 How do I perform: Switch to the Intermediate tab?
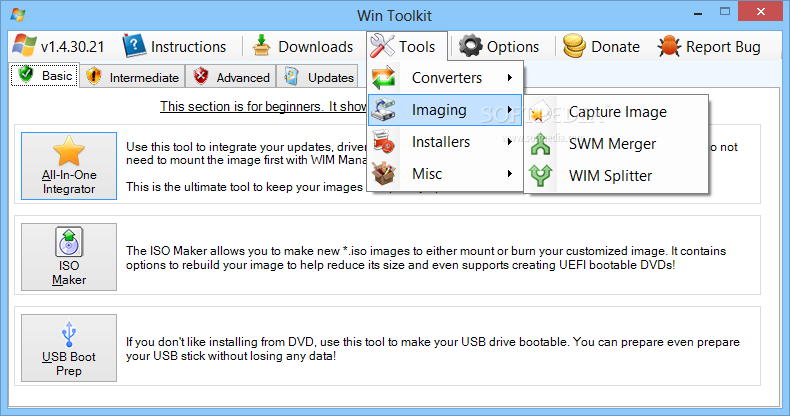click(x=132, y=77)
